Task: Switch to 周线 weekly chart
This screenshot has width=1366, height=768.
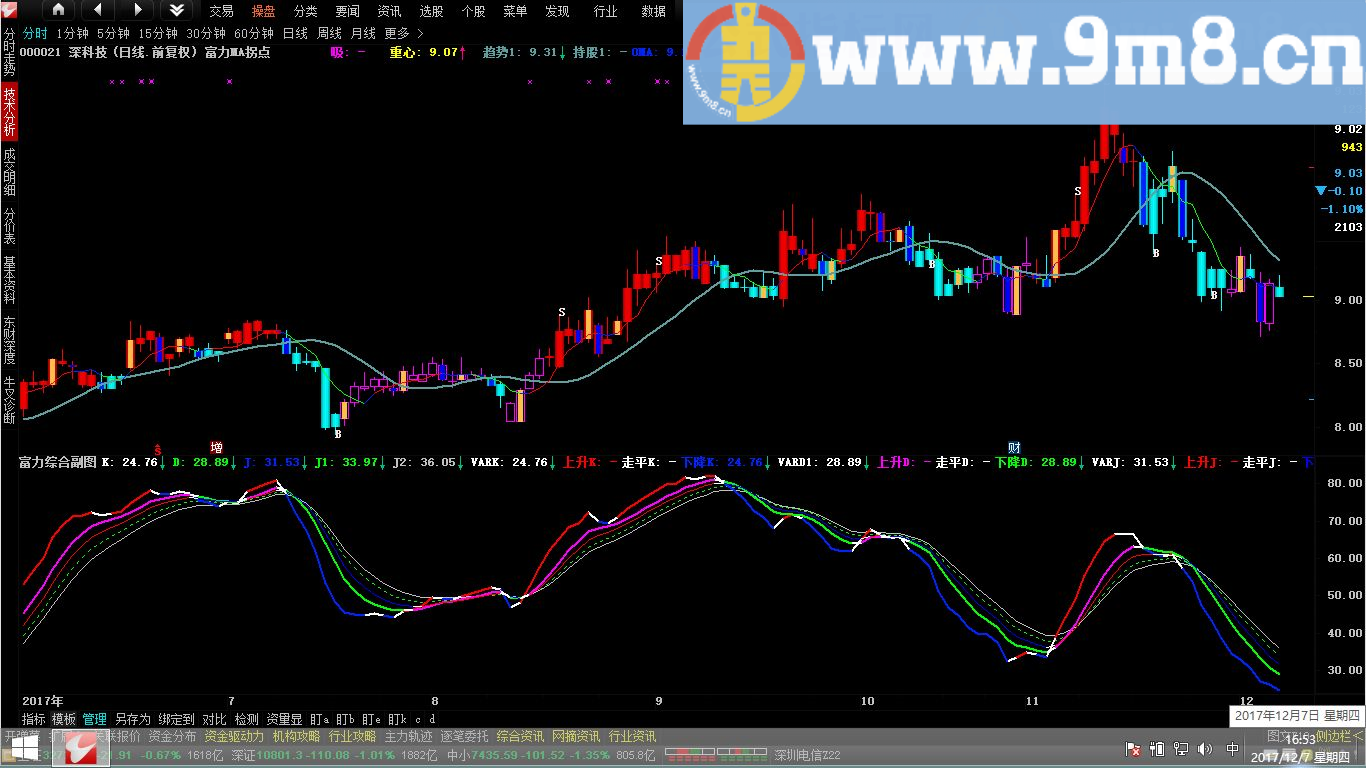Action: [329, 33]
